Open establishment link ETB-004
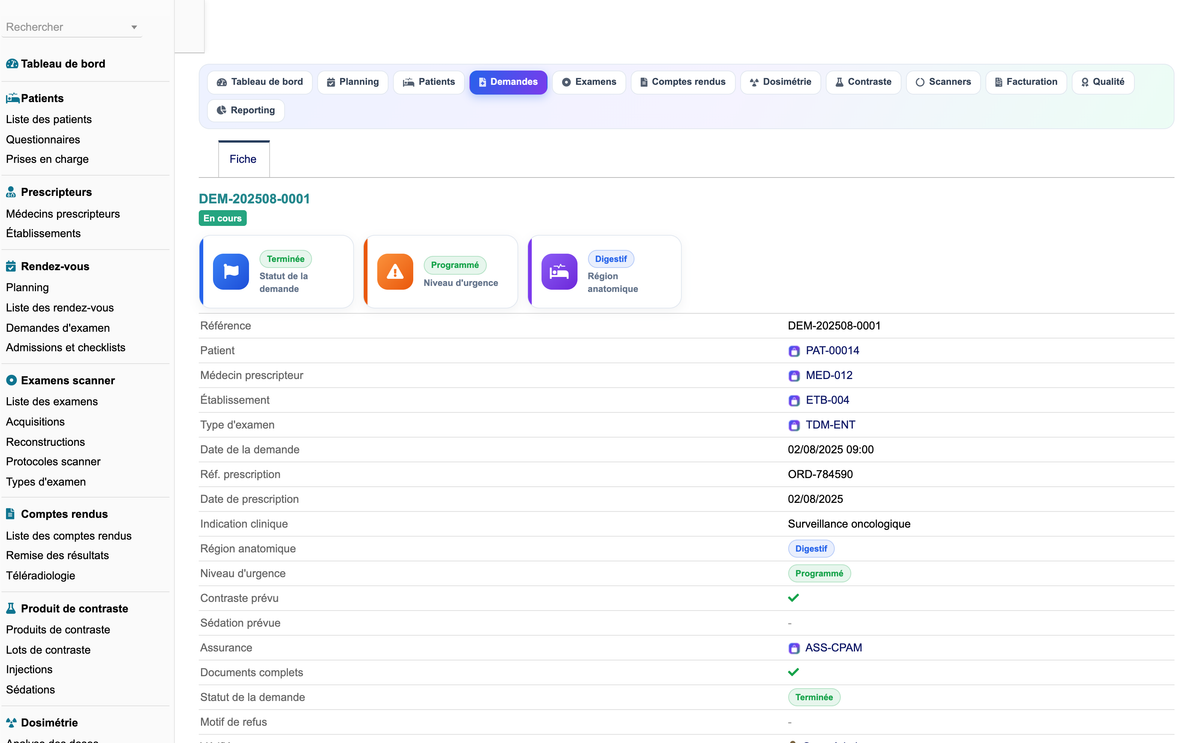The width and height of the screenshot is (1200, 743). click(827, 400)
